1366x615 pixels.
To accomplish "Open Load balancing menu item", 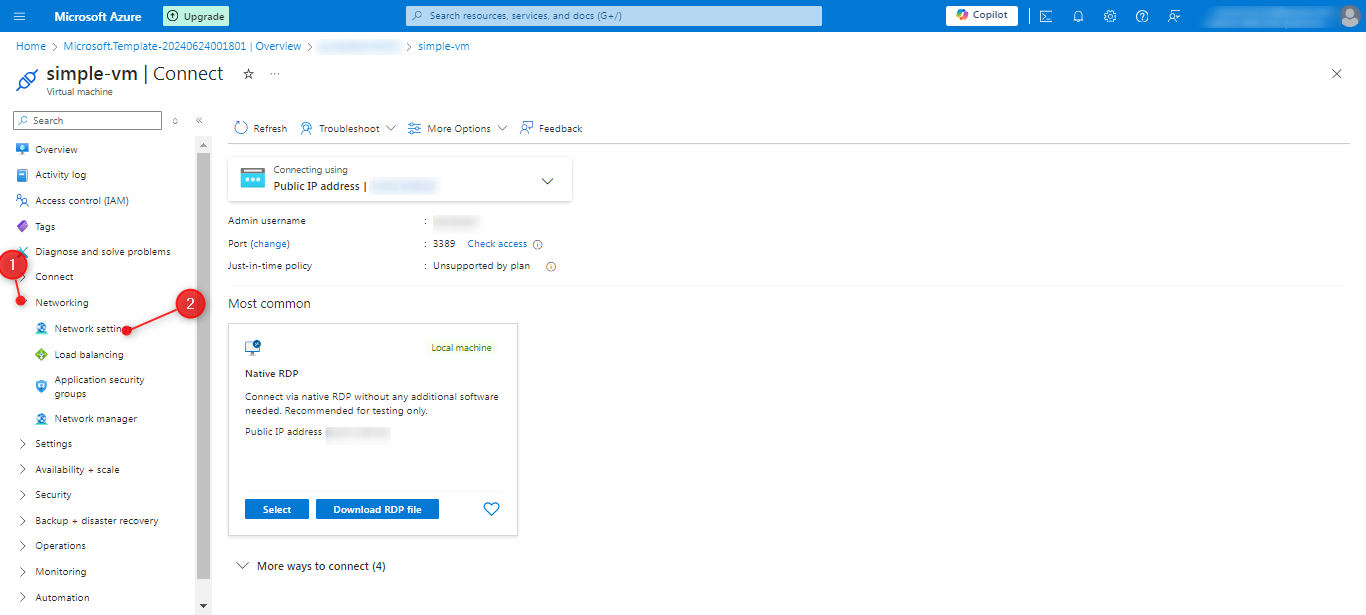I will [x=89, y=354].
